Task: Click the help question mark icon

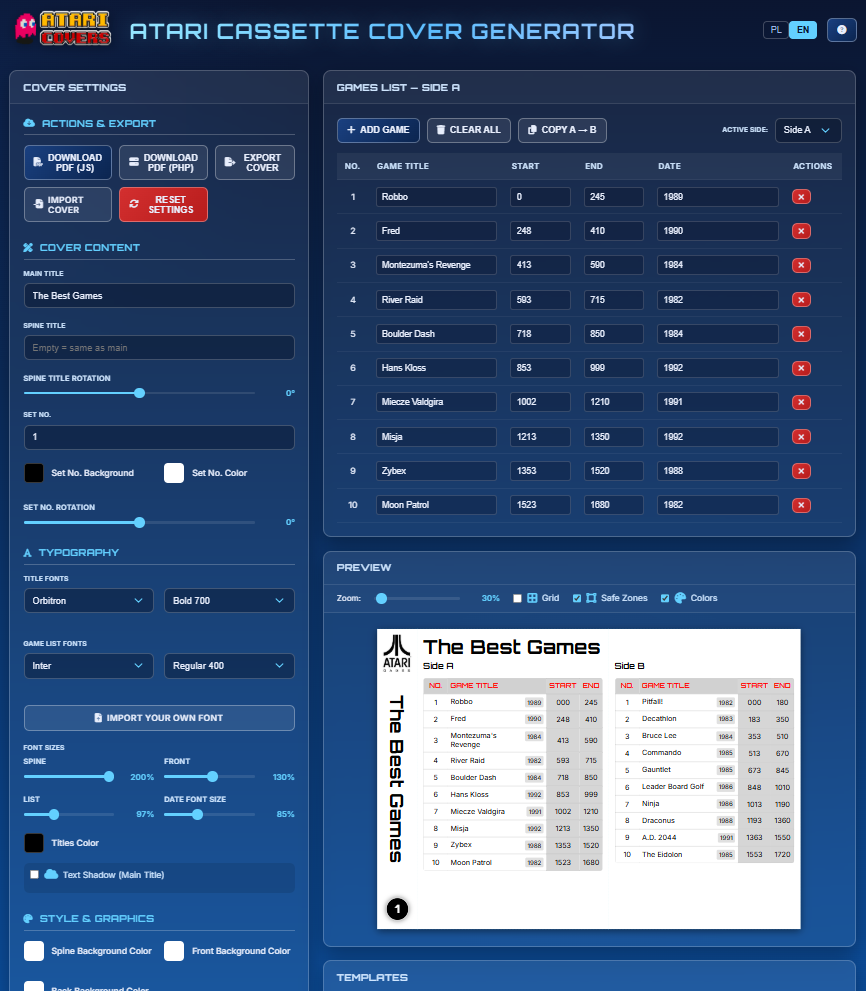Action: point(841,30)
